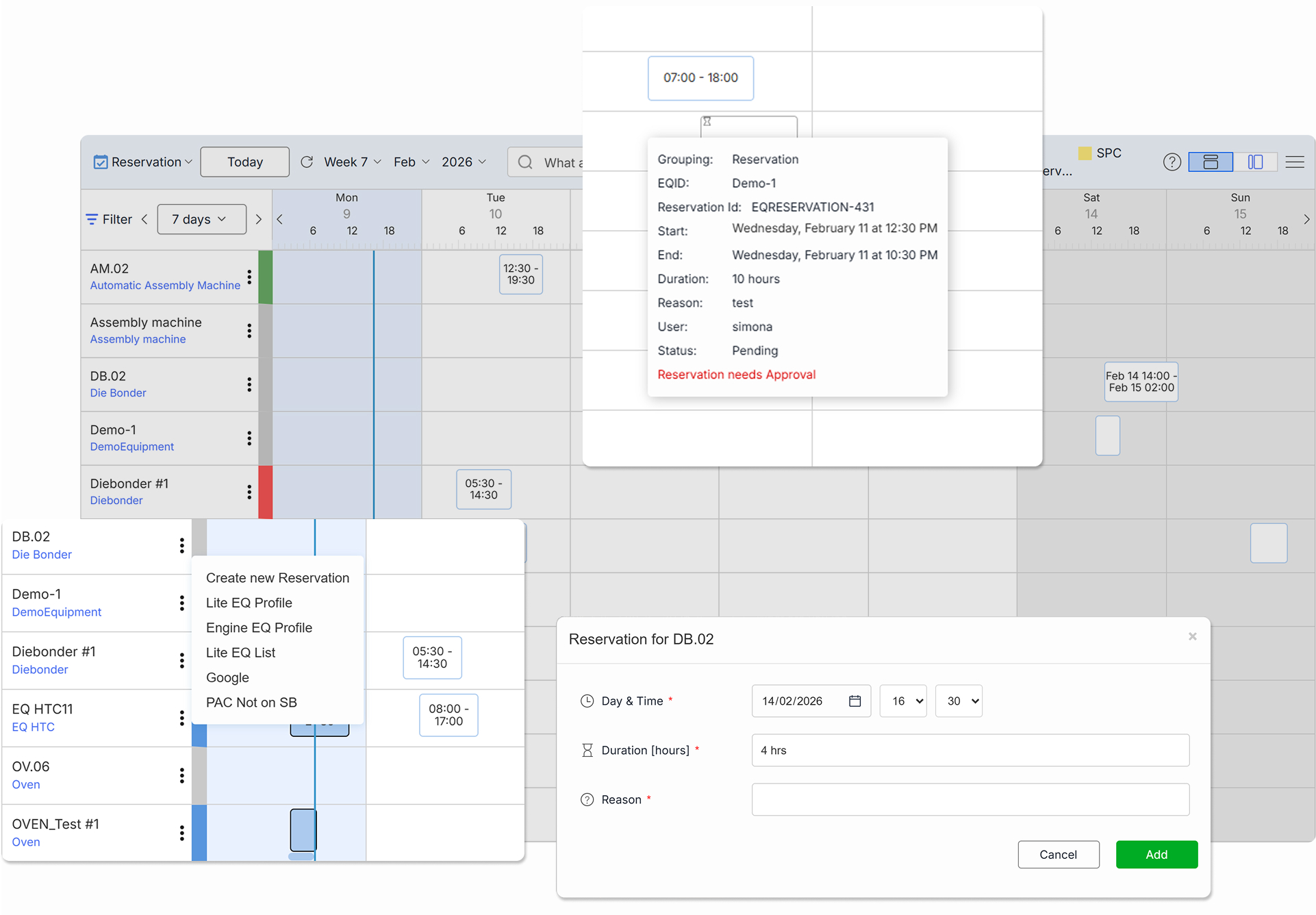The image size is (1316, 915).
Task: Click the calendar icon in the date field
Action: (x=855, y=701)
